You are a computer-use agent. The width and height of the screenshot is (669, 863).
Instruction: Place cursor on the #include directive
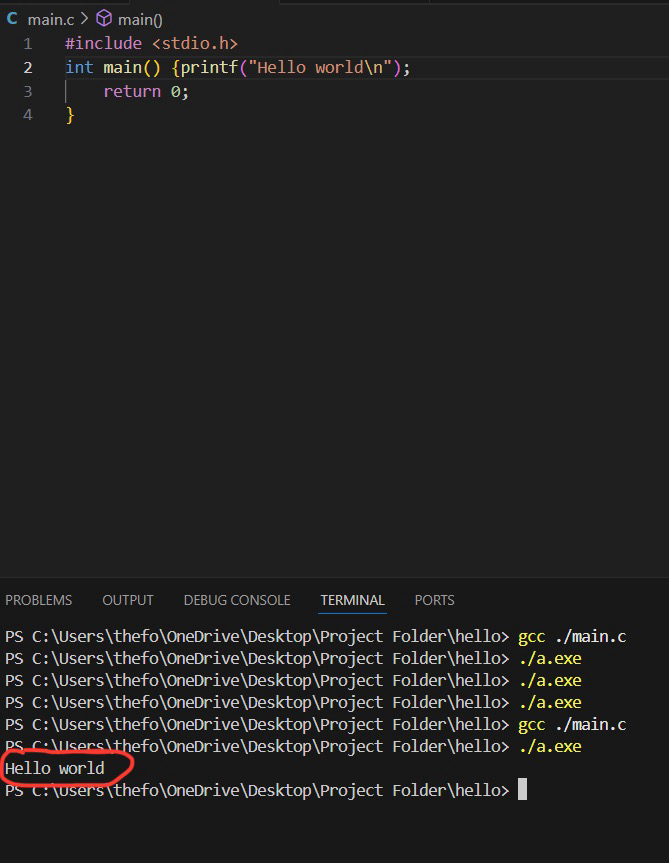click(x=103, y=44)
